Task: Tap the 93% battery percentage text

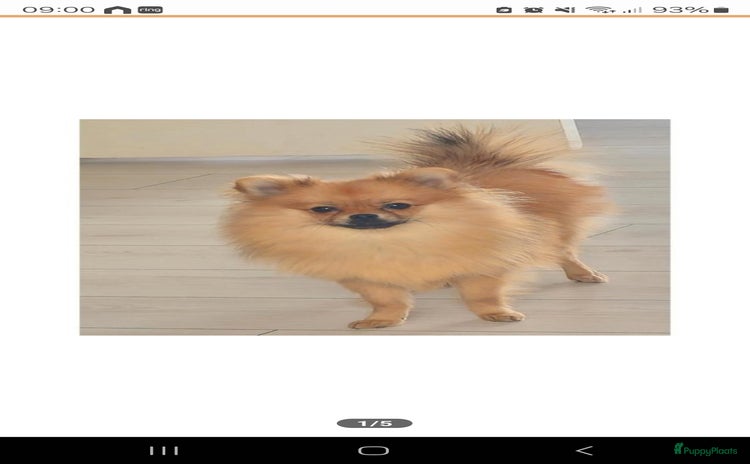Action: point(680,10)
